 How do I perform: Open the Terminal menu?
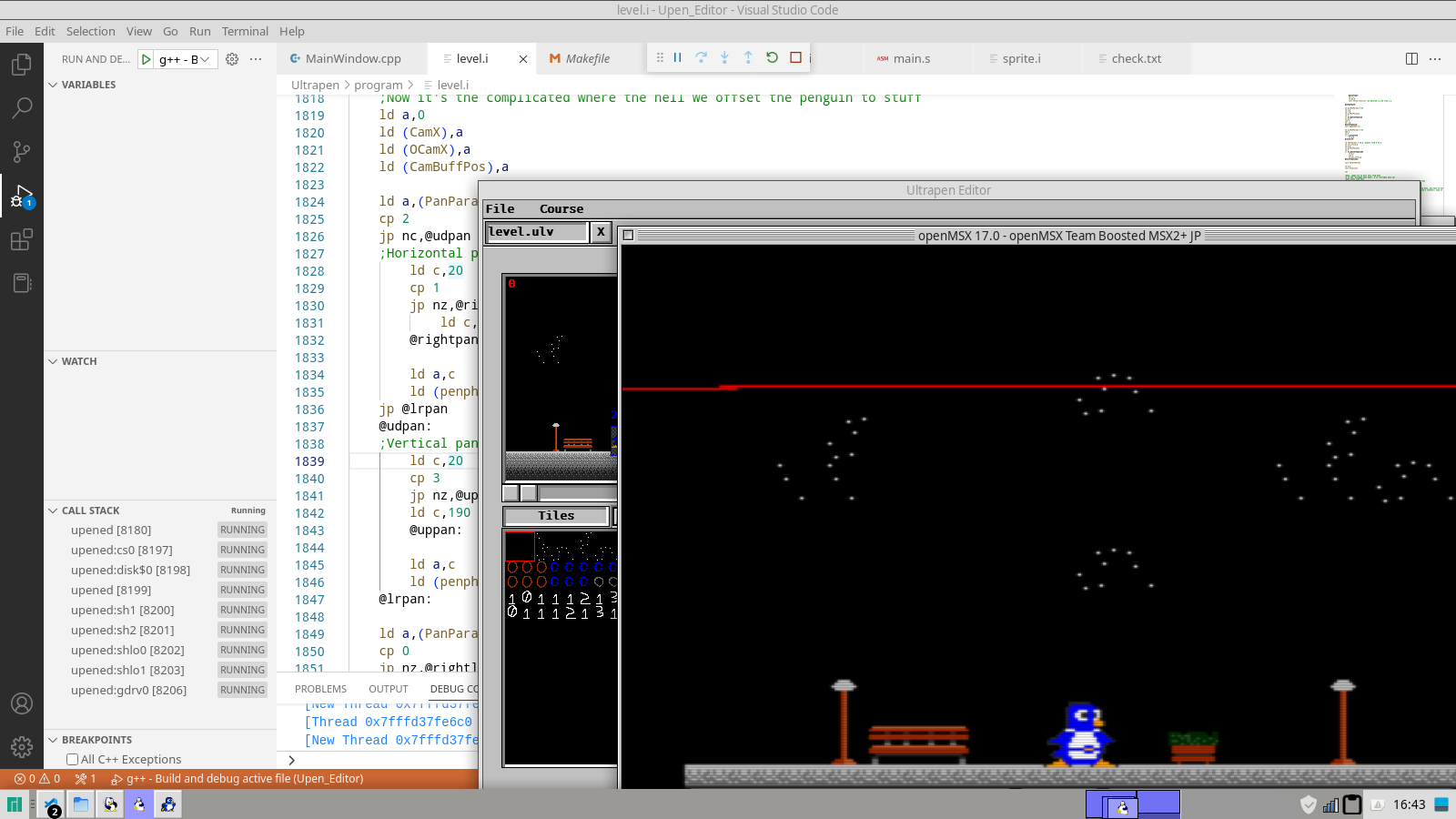click(x=245, y=31)
